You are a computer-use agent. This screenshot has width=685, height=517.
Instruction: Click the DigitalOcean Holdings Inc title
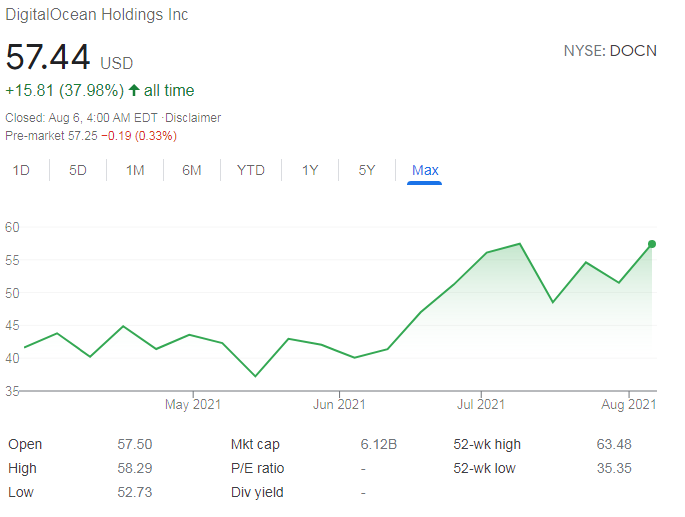(97, 15)
